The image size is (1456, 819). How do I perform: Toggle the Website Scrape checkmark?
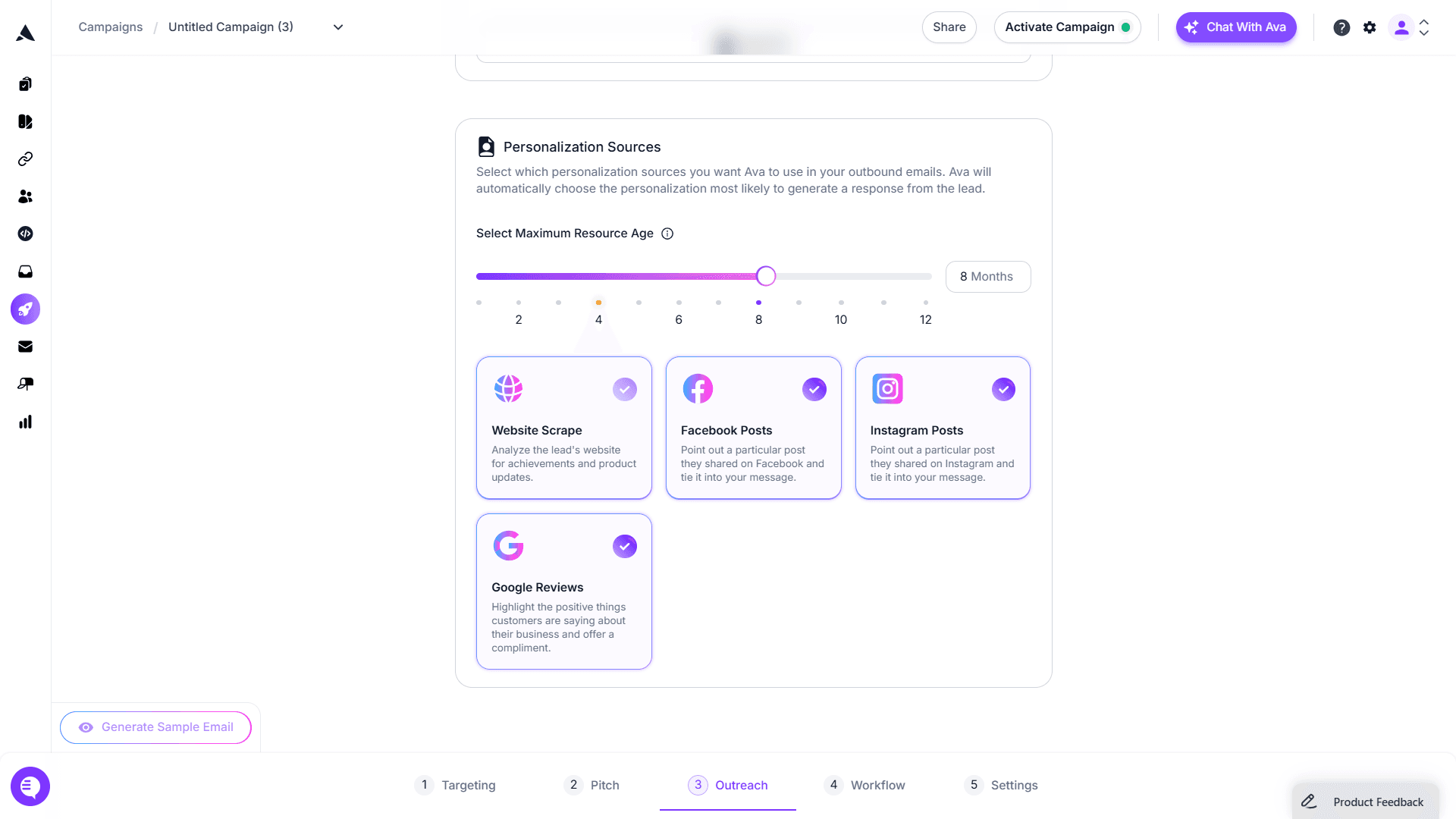[x=625, y=389]
